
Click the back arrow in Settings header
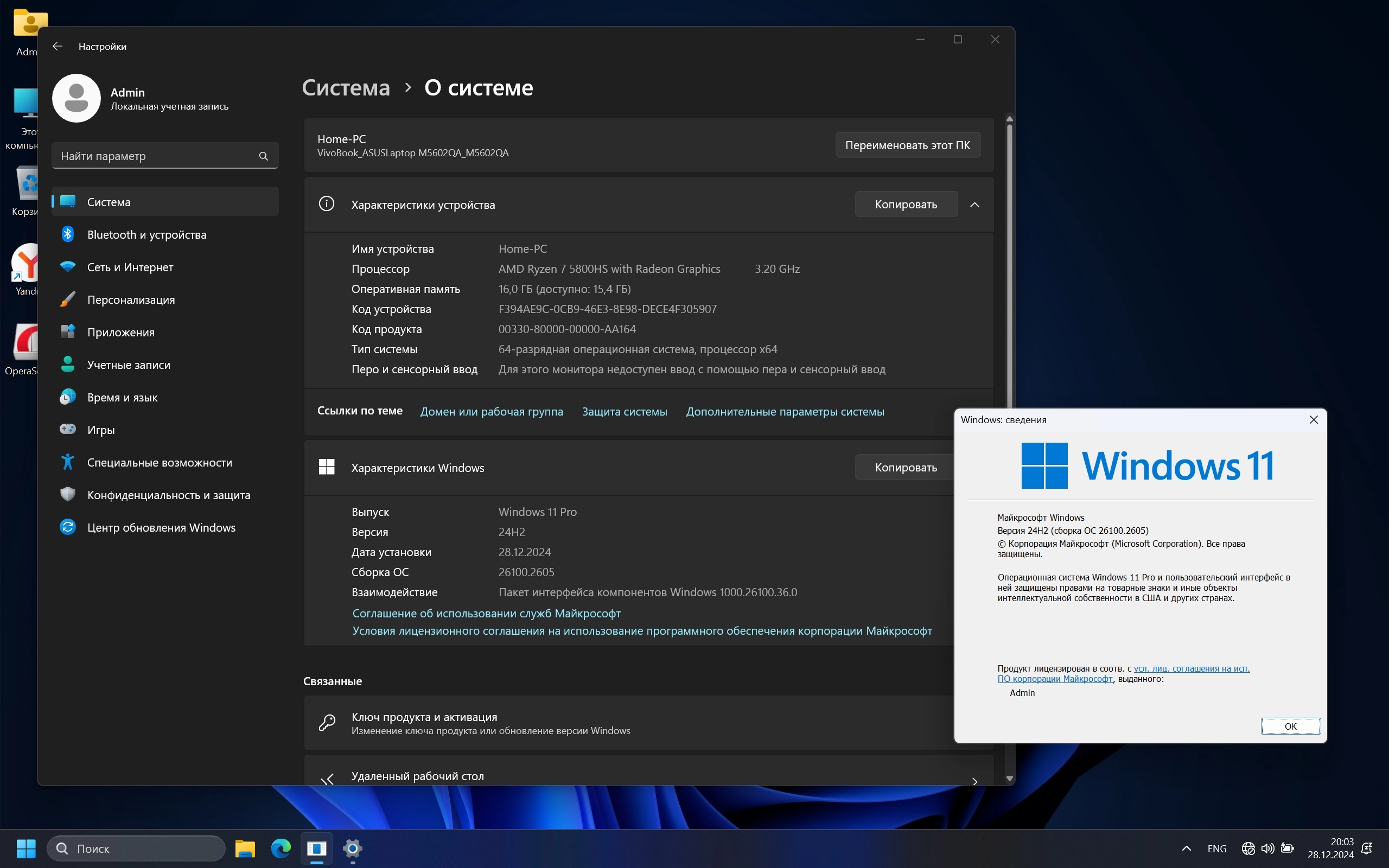pyautogui.click(x=58, y=46)
